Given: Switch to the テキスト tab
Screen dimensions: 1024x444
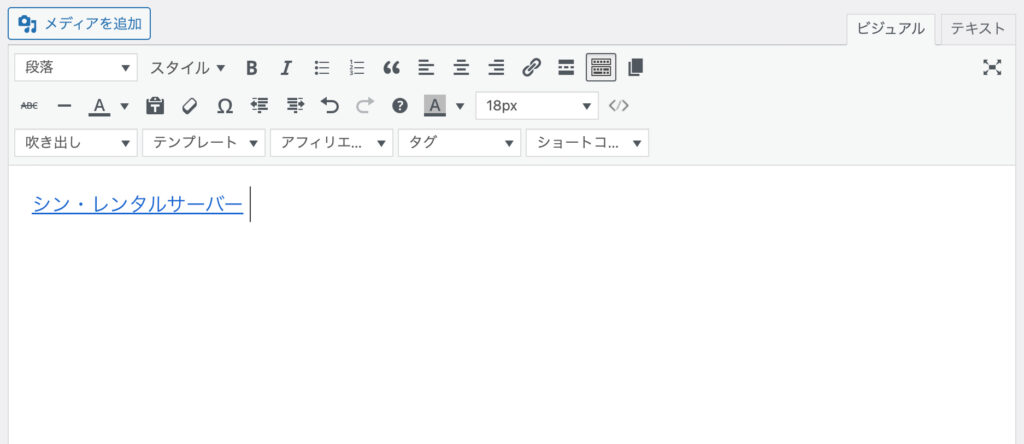Looking at the screenshot, I should pos(978,29).
